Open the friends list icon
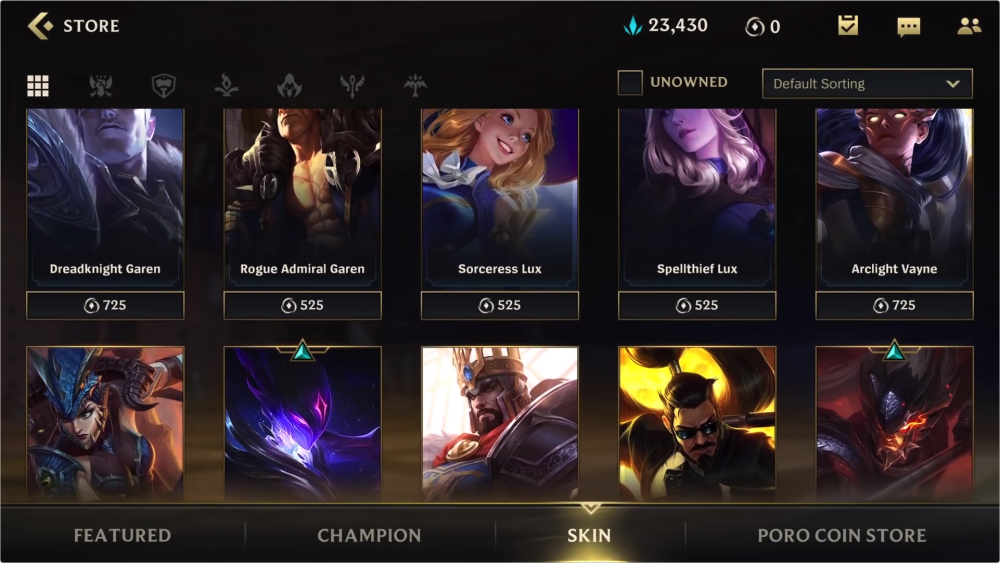This screenshot has height=563, width=1000. click(969, 26)
